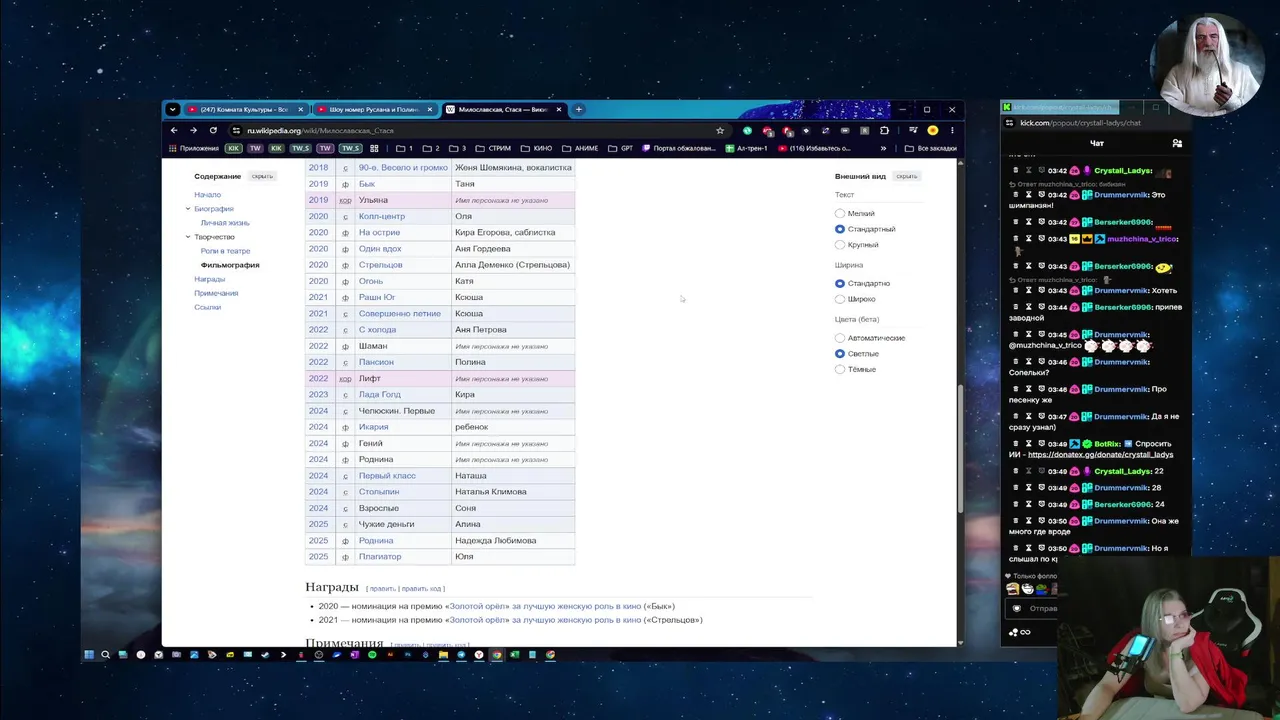The width and height of the screenshot is (1280, 720).
Task: Open the Applications bookmarks shortcut
Action: 194,148
